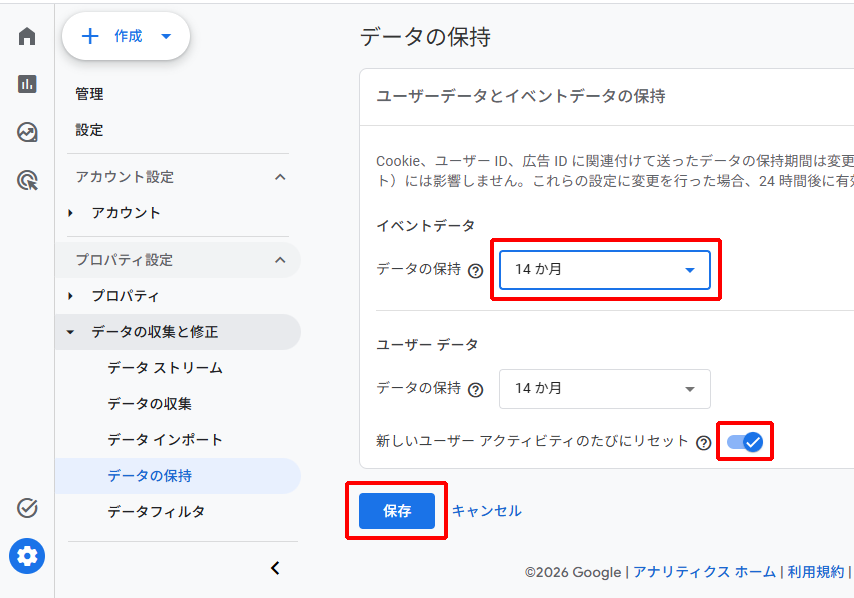Screen dimensions: 854x598
Task: Click help icon beside 新しいユーザー アクティビティ
Action: [703, 442]
